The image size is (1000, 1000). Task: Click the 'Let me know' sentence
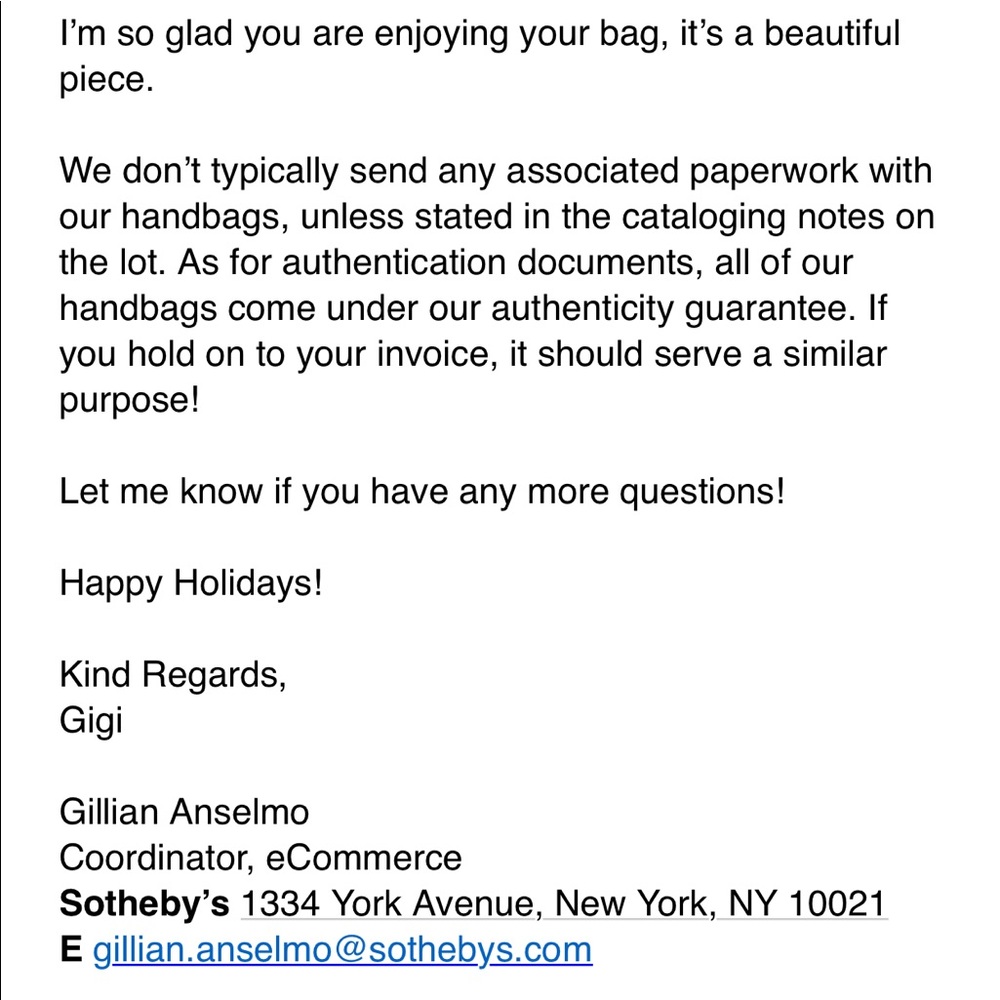pos(422,492)
